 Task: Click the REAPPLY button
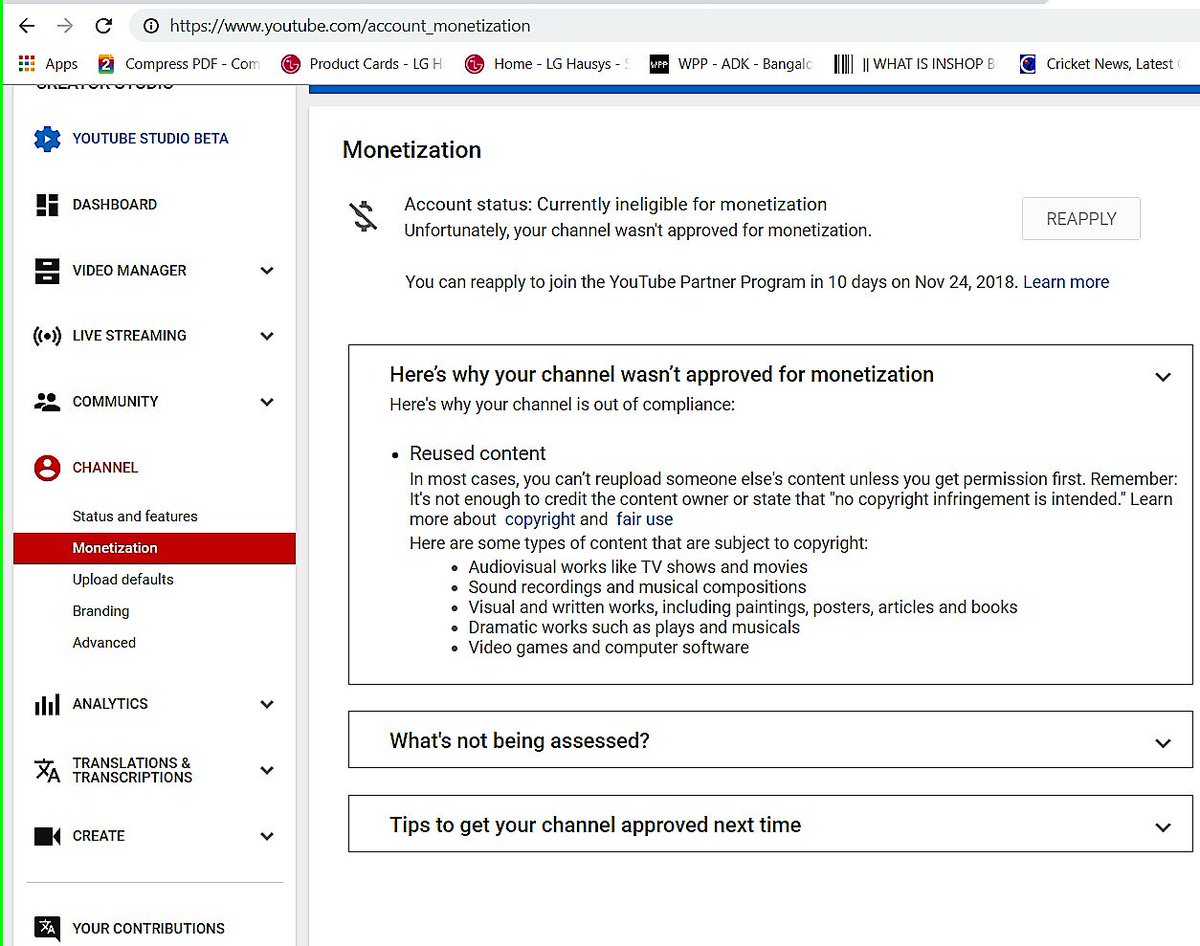click(1081, 218)
